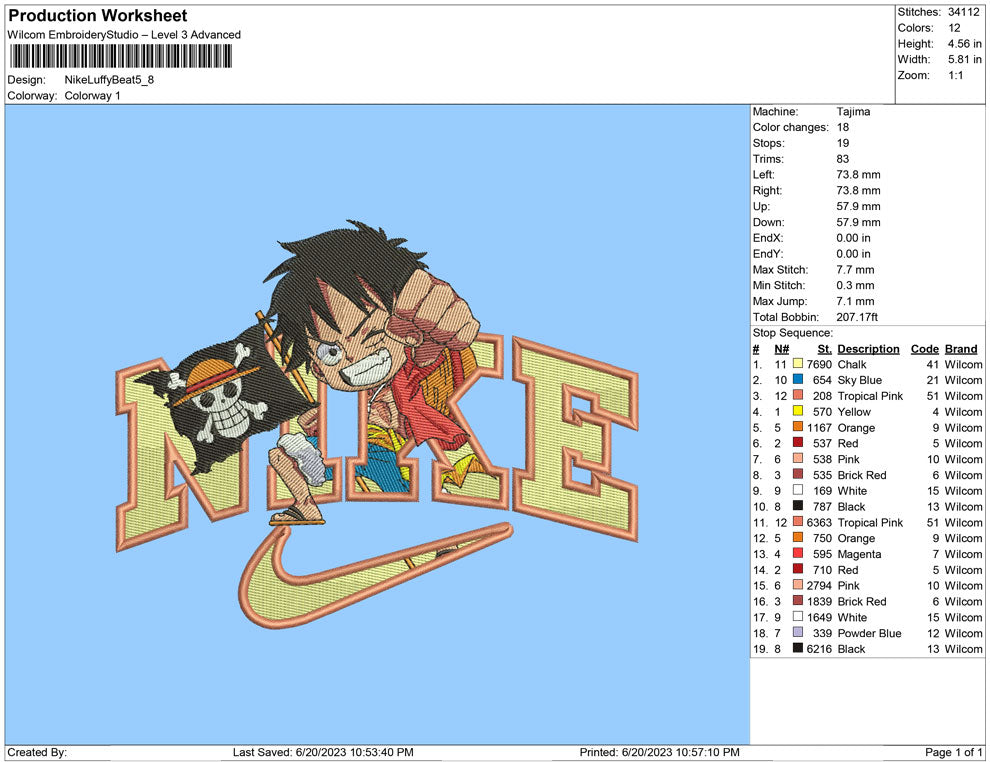Click the St. column header
This screenshot has height=762, width=990.
coord(825,349)
